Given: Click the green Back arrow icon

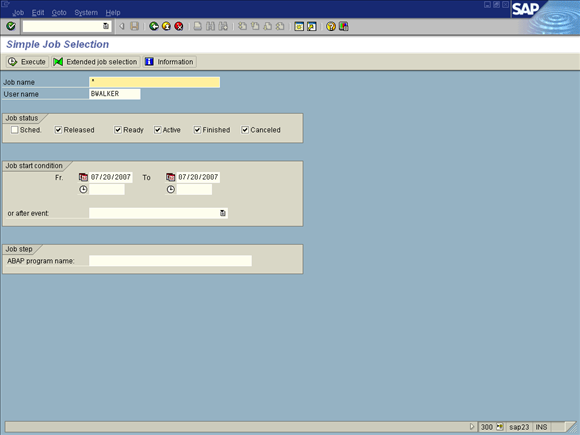Looking at the screenshot, I should (x=154, y=26).
